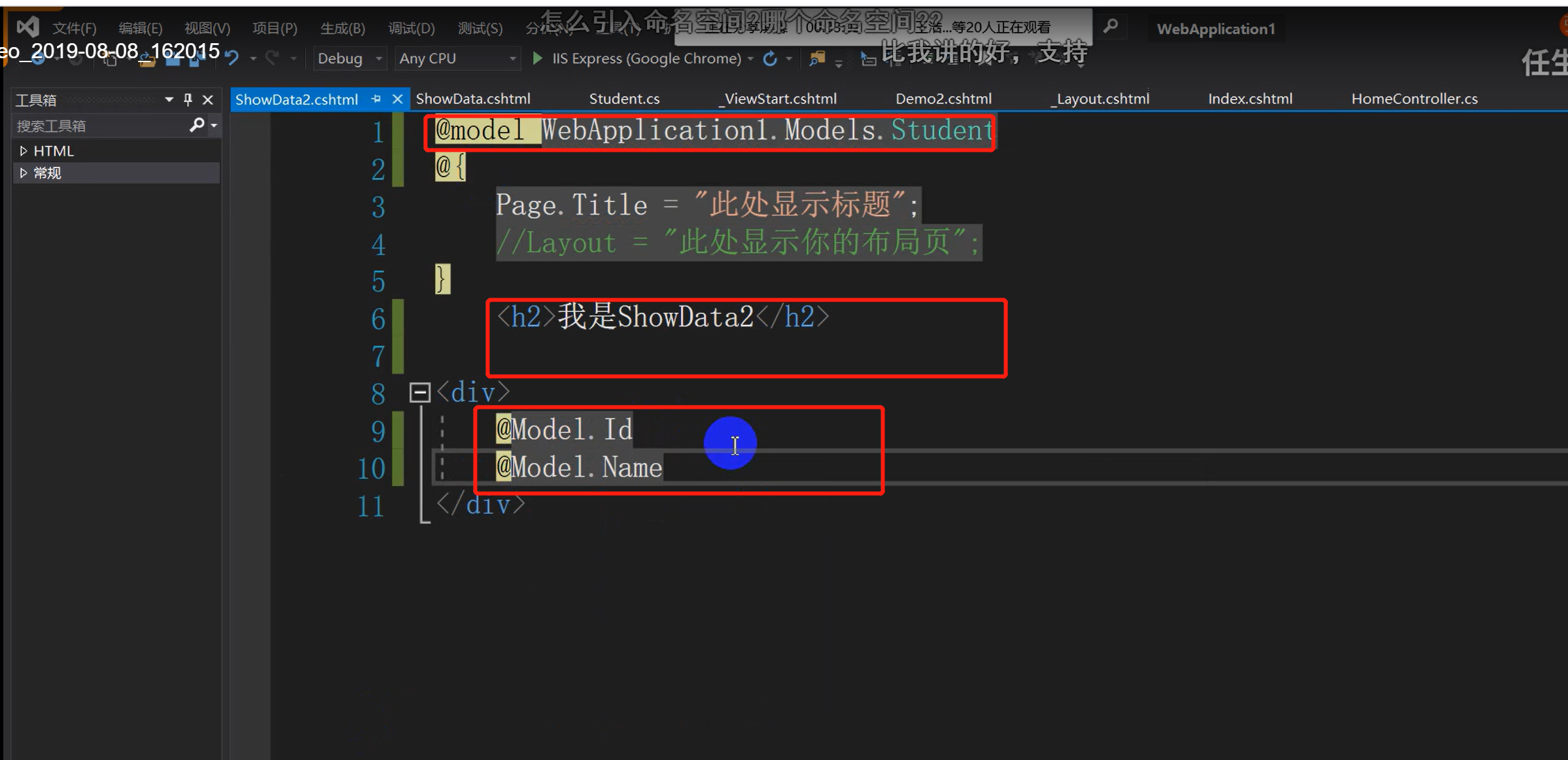Open the 生成(B) Build menu
Image resolution: width=1568 pixels, height=760 pixels.
coord(342,28)
